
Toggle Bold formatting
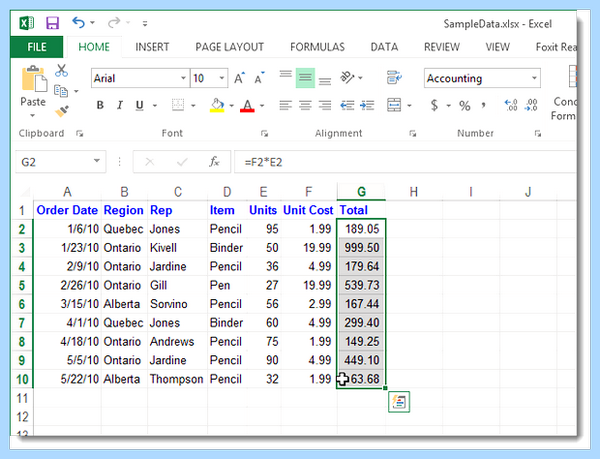click(100, 105)
